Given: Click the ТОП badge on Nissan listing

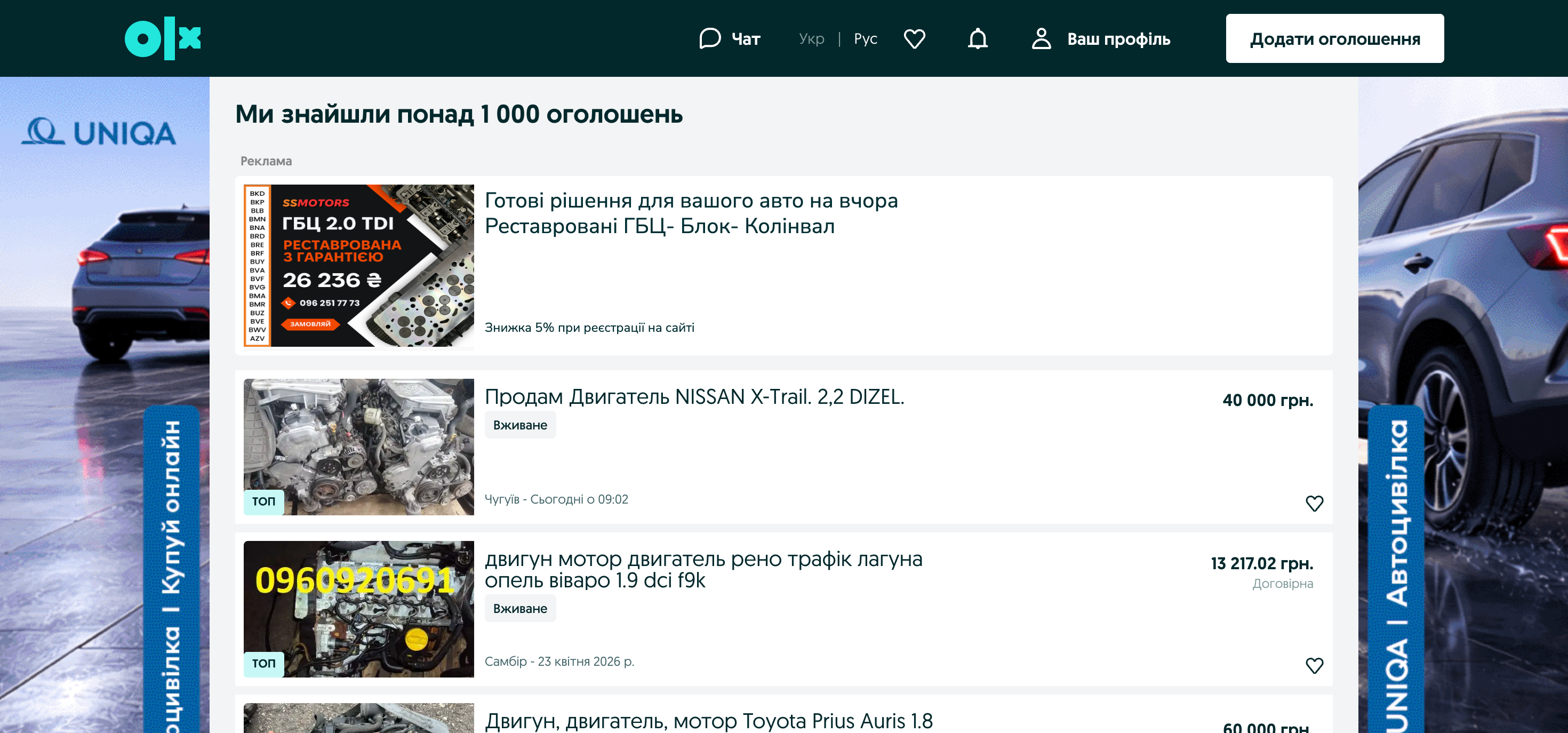Looking at the screenshot, I should pyautogui.click(x=263, y=501).
